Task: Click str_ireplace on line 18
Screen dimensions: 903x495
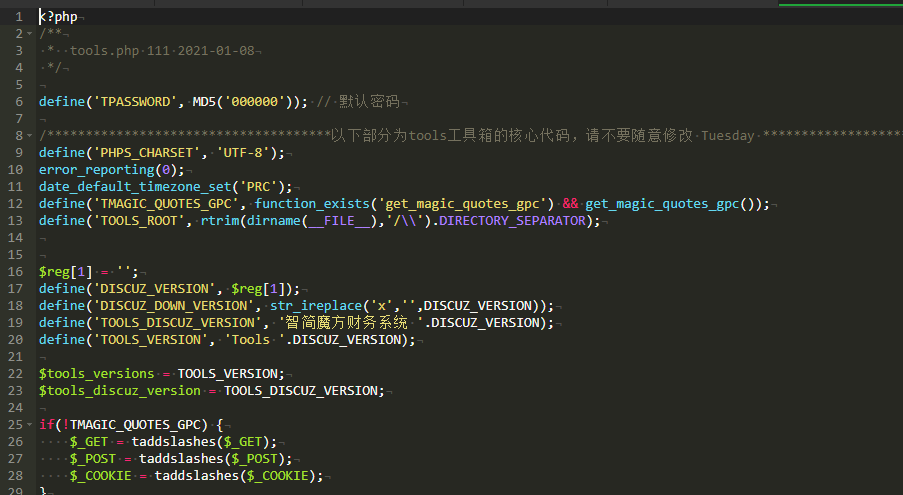Action: (316, 306)
